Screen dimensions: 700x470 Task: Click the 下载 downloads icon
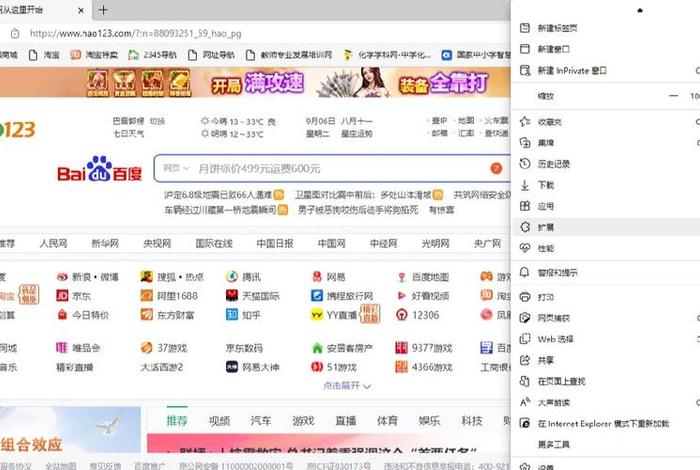click(525, 185)
